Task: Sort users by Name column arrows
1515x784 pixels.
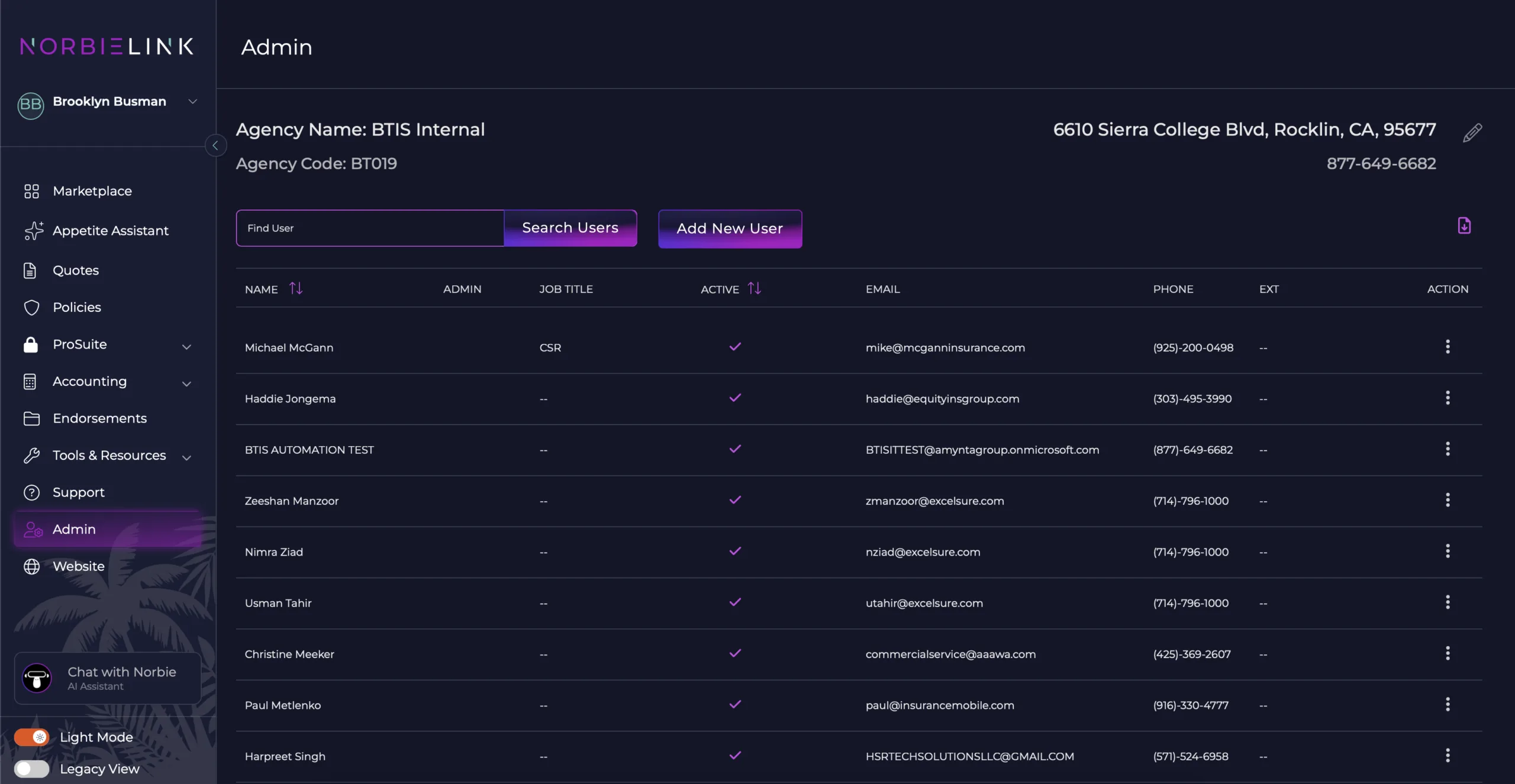Action: click(x=296, y=288)
